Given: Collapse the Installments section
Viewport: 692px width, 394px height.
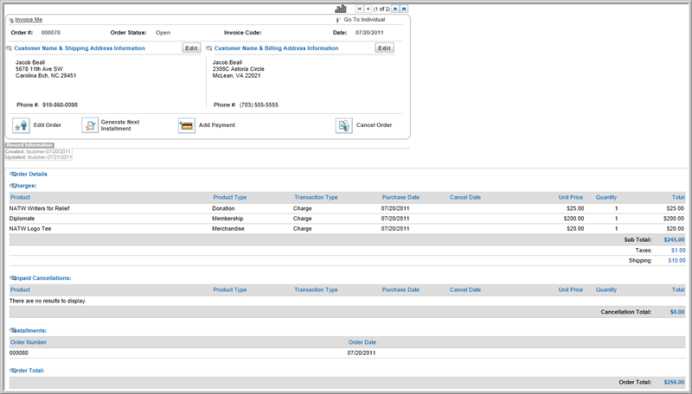Looking at the screenshot, I should (x=12, y=331).
